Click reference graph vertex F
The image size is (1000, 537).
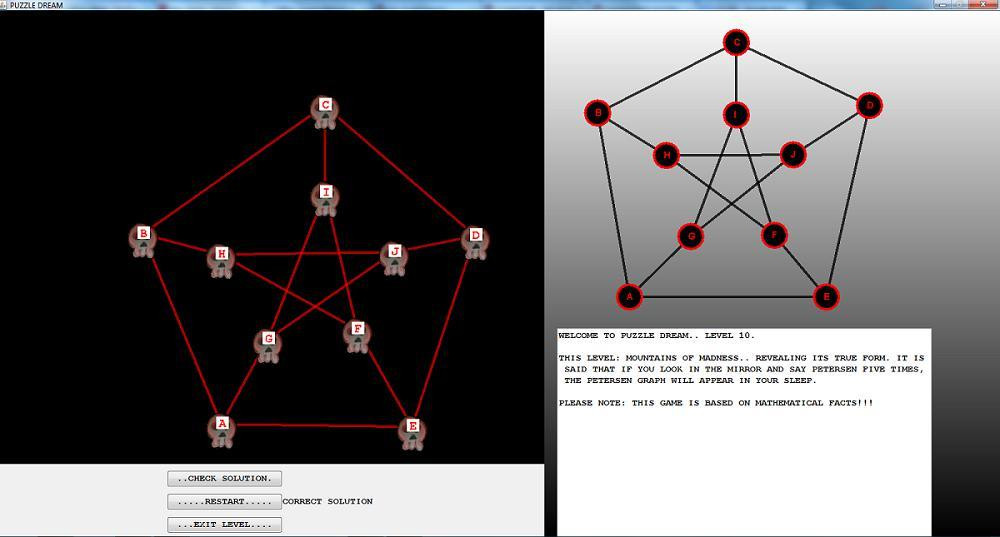pyautogui.click(x=774, y=235)
